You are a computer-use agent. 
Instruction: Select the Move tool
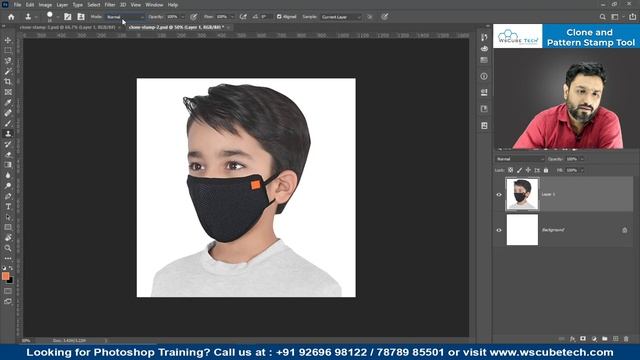[x=8, y=40]
